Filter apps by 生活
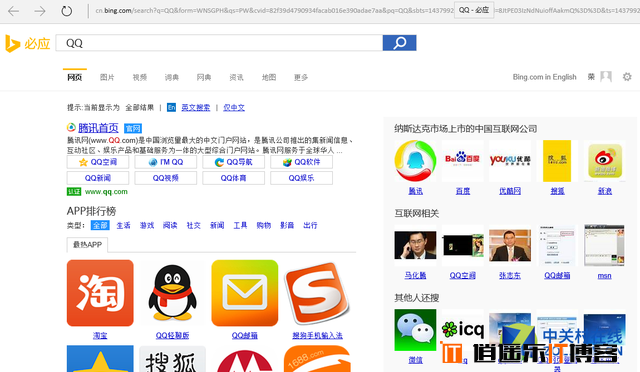The image size is (640, 372). (x=123, y=225)
